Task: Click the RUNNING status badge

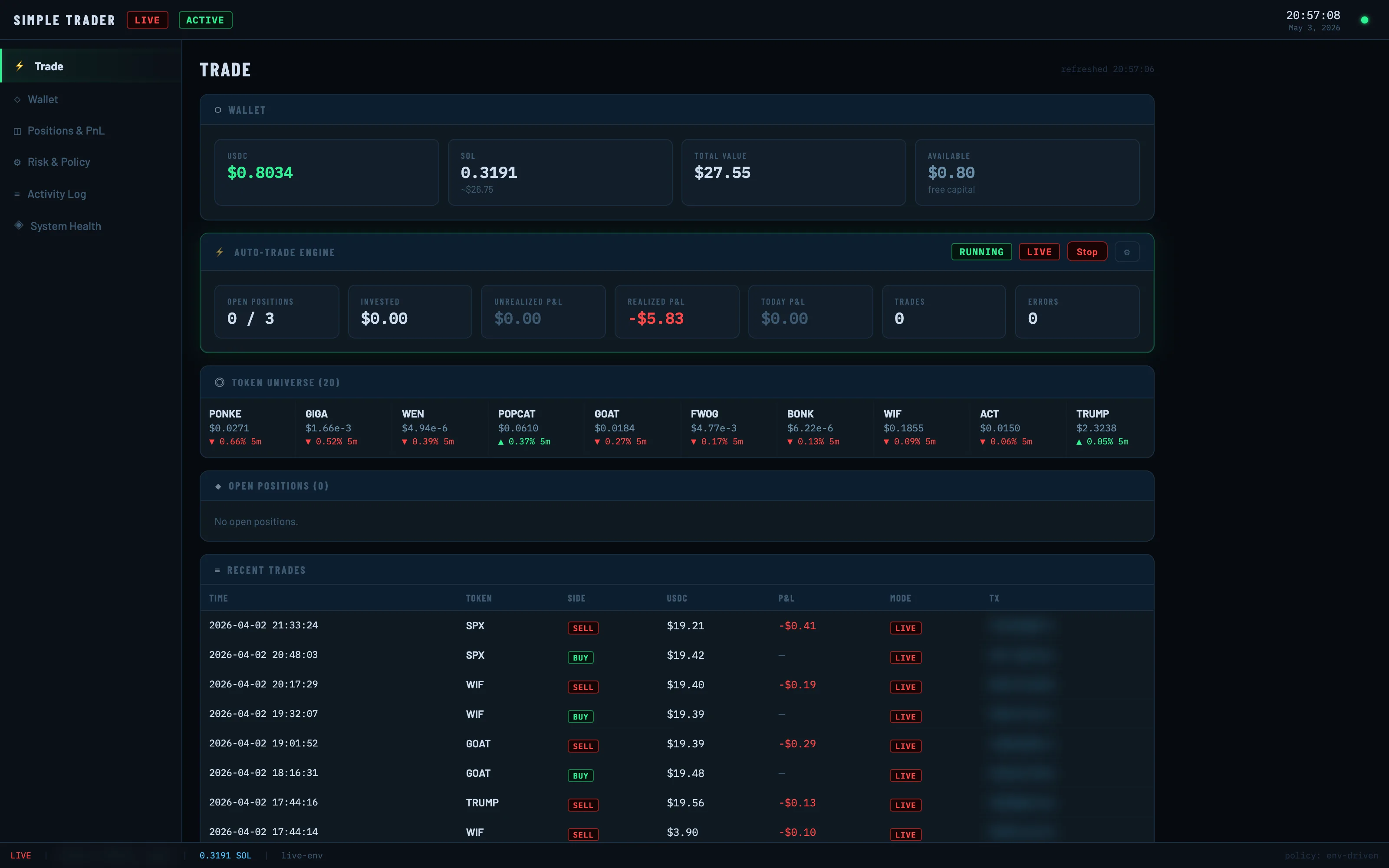Action: 981,252
